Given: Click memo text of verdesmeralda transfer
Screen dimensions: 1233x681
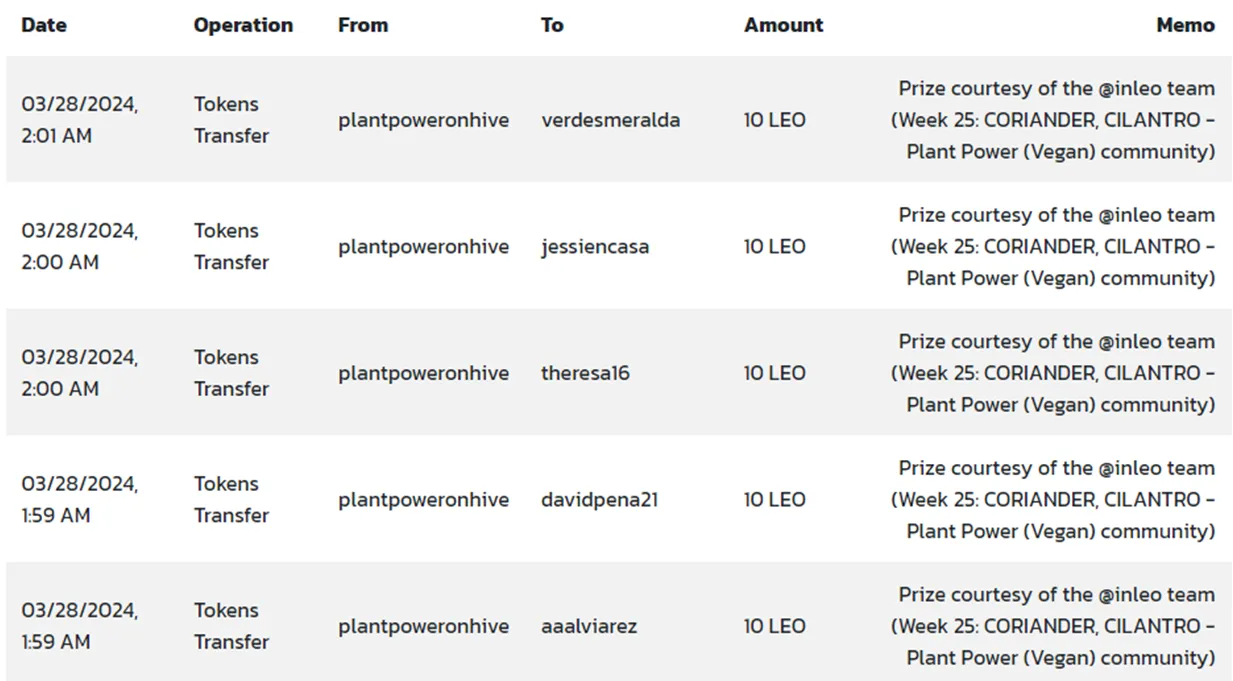Looking at the screenshot, I should (x=1053, y=120).
